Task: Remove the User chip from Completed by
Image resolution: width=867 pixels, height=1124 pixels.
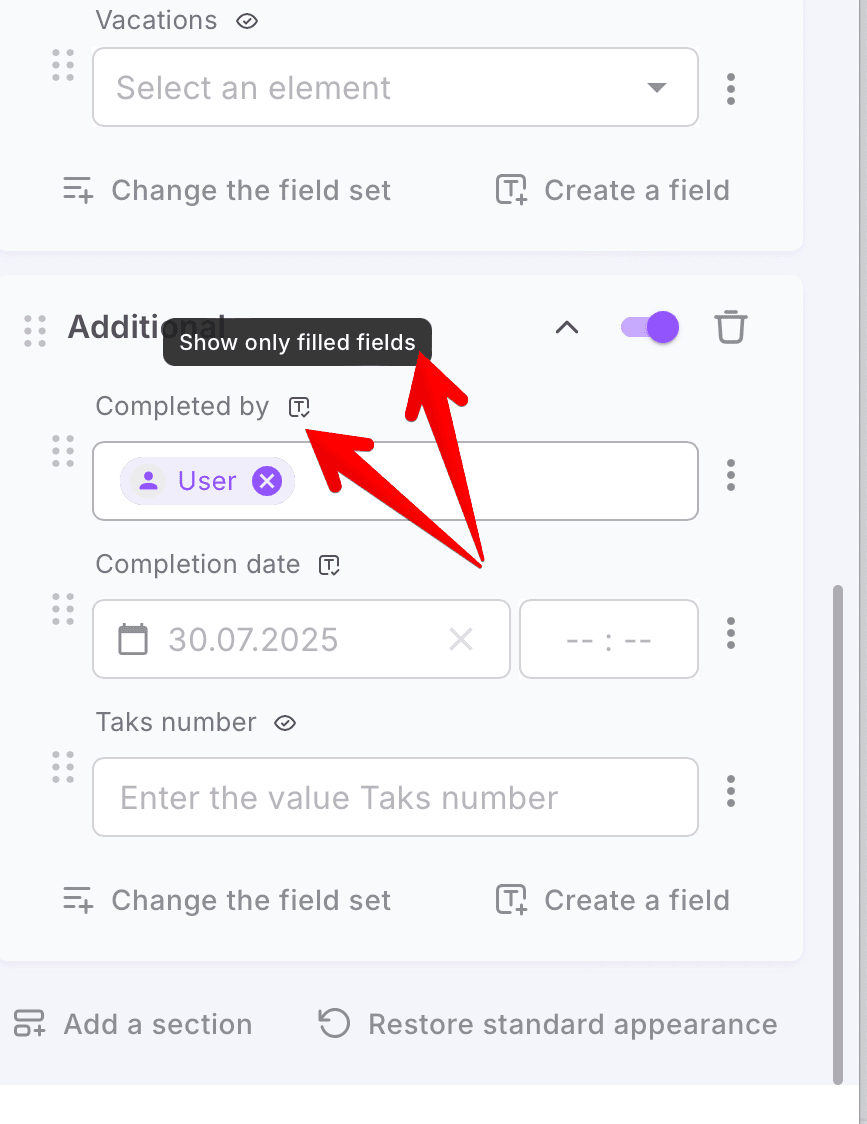Action: pos(266,481)
